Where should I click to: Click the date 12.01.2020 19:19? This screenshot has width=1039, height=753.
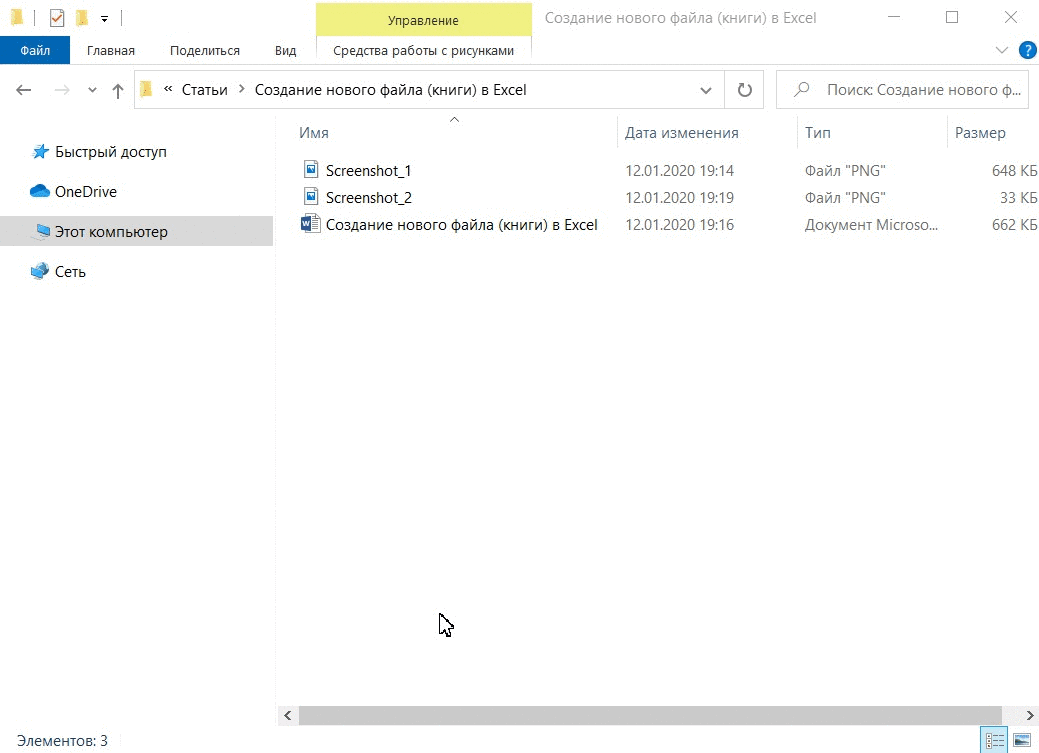tap(679, 198)
